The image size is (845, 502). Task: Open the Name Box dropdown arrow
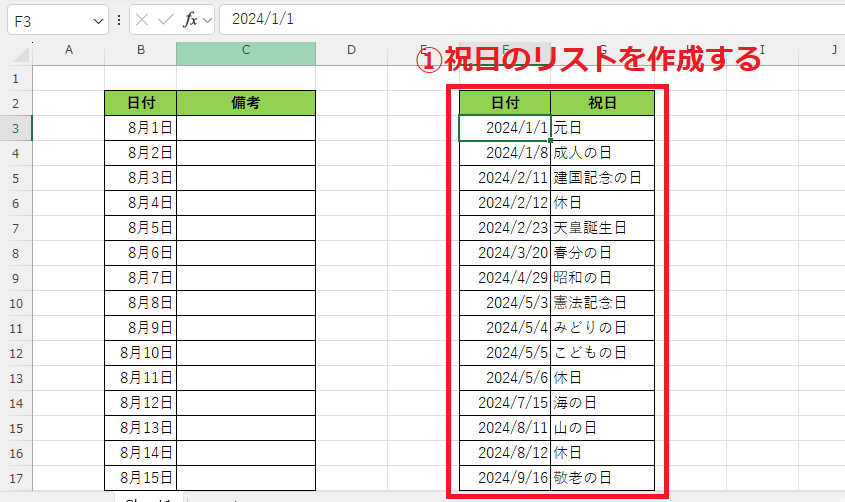[x=98, y=21]
